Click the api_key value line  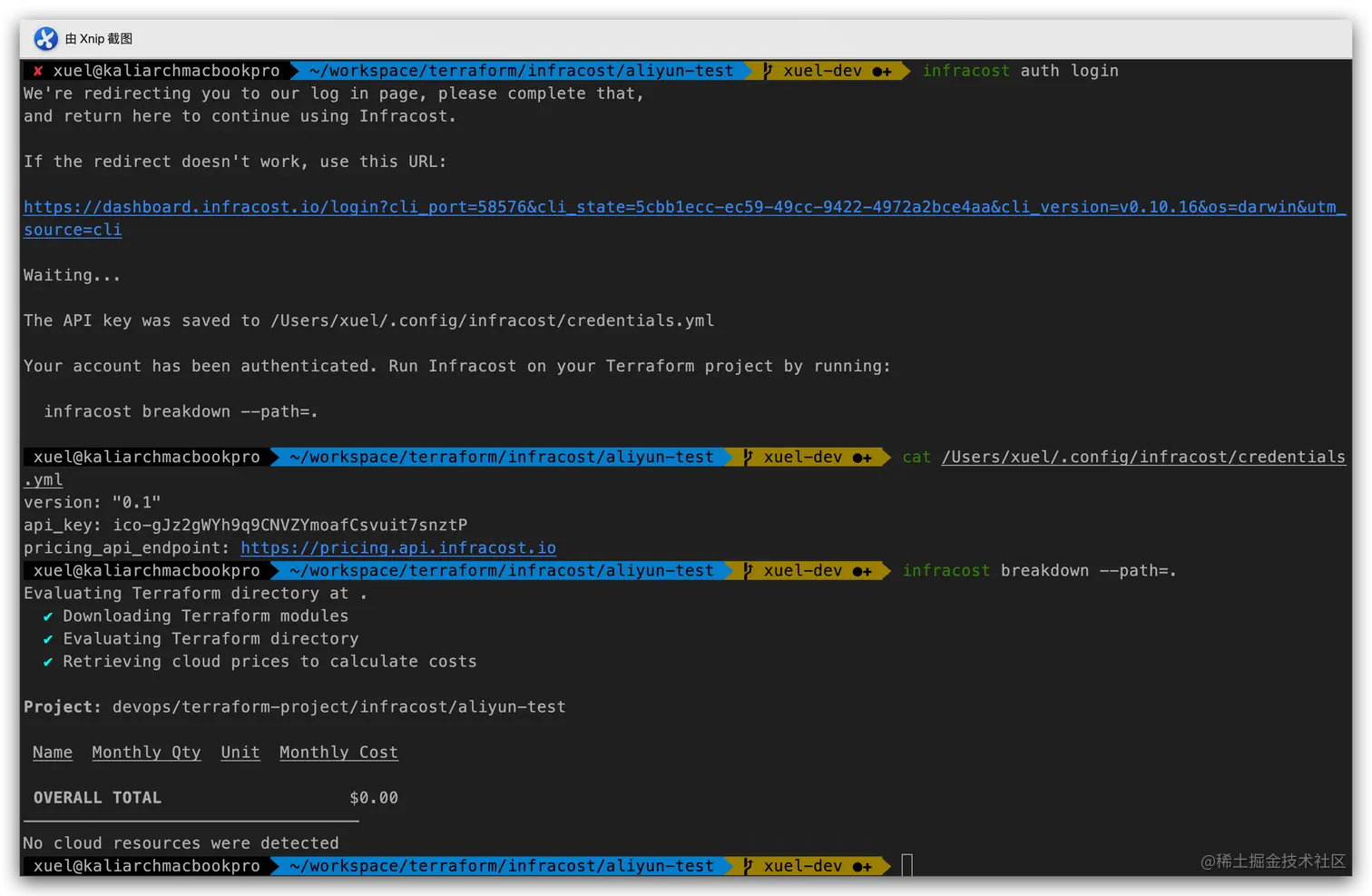click(x=246, y=526)
